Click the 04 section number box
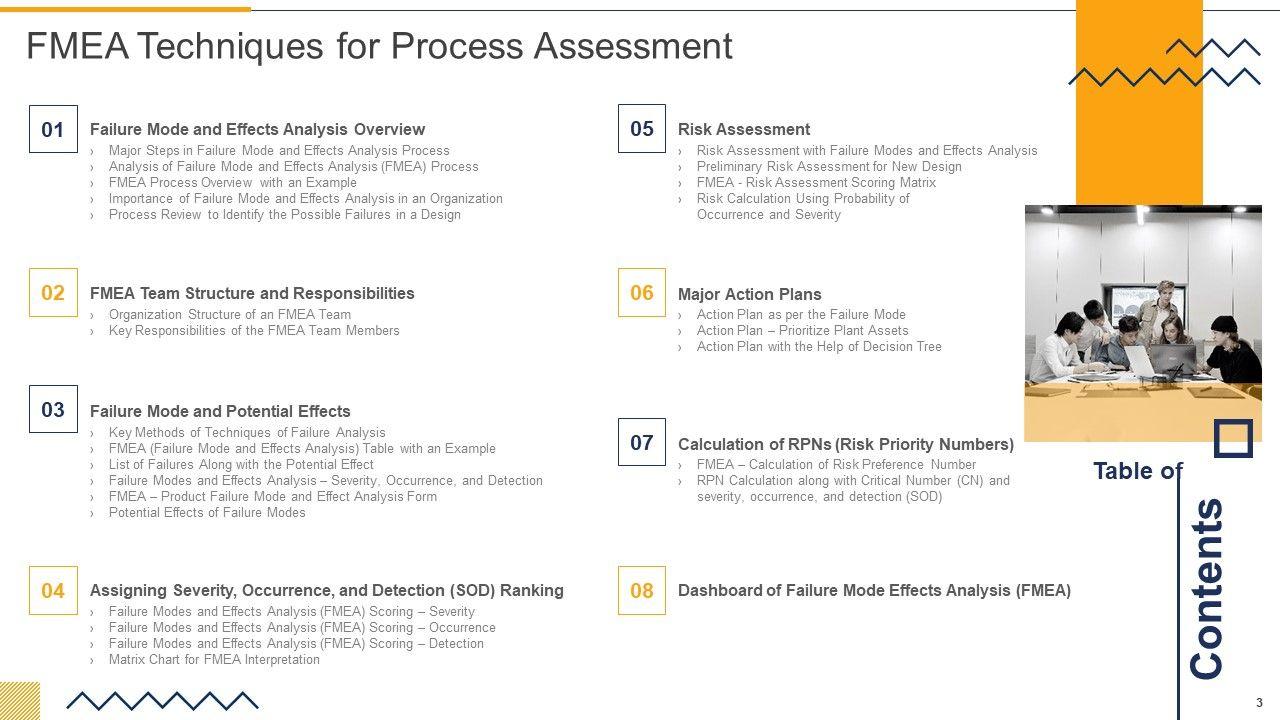This screenshot has height=720, width=1280. (x=53, y=590)
